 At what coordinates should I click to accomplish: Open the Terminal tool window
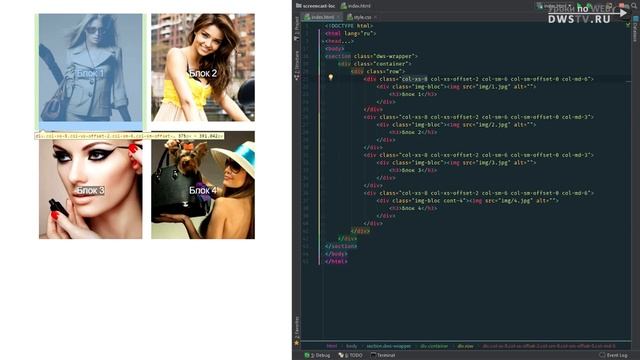[x=382, y=355]
